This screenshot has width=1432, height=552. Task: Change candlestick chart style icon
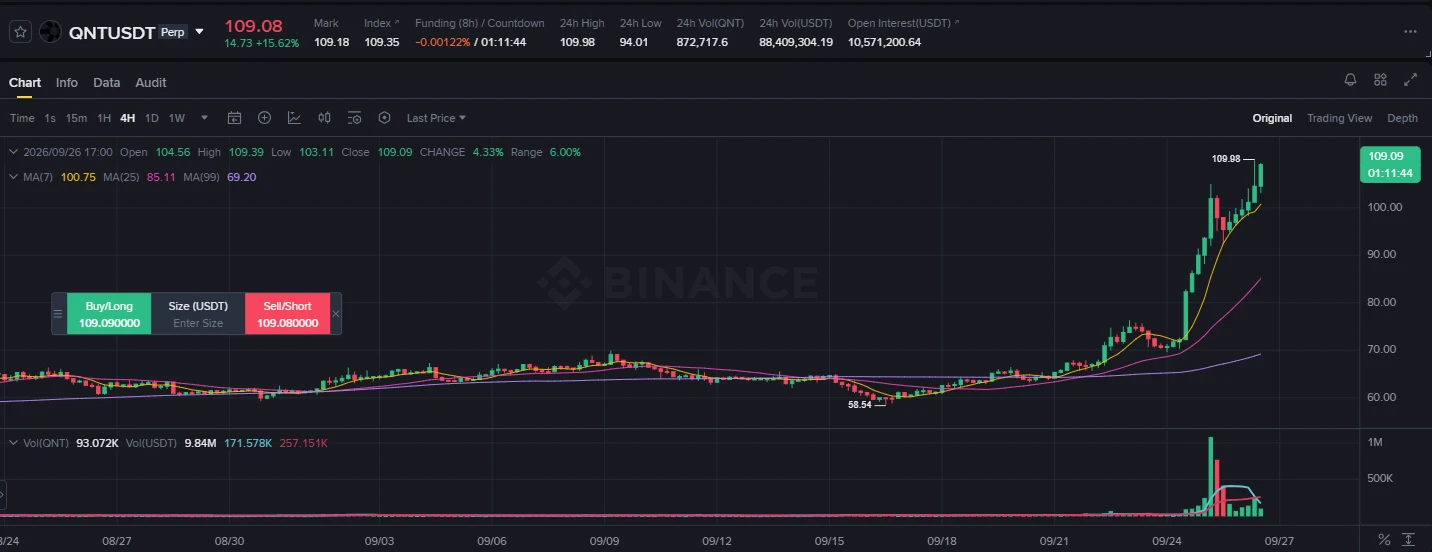[324, 118]
